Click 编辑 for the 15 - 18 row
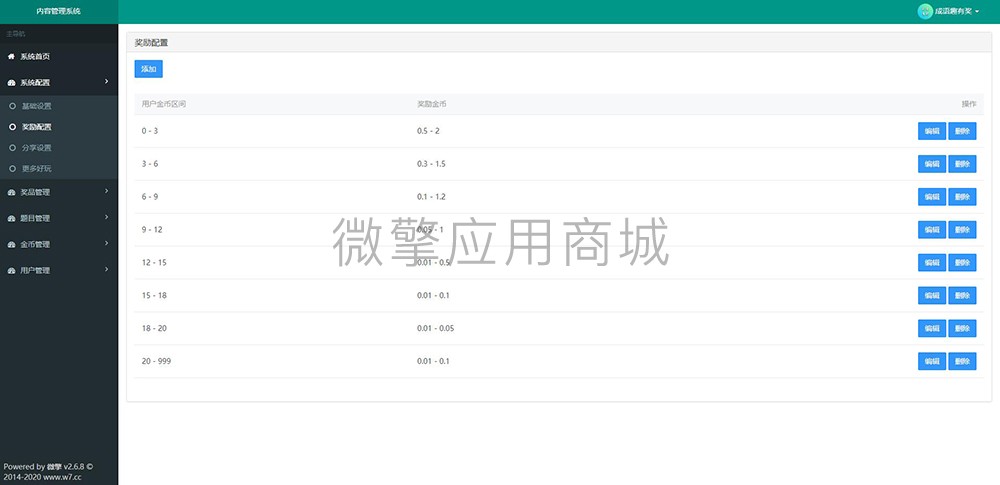Viewport: 1000px width, 485px height. [x=932, y=295]
